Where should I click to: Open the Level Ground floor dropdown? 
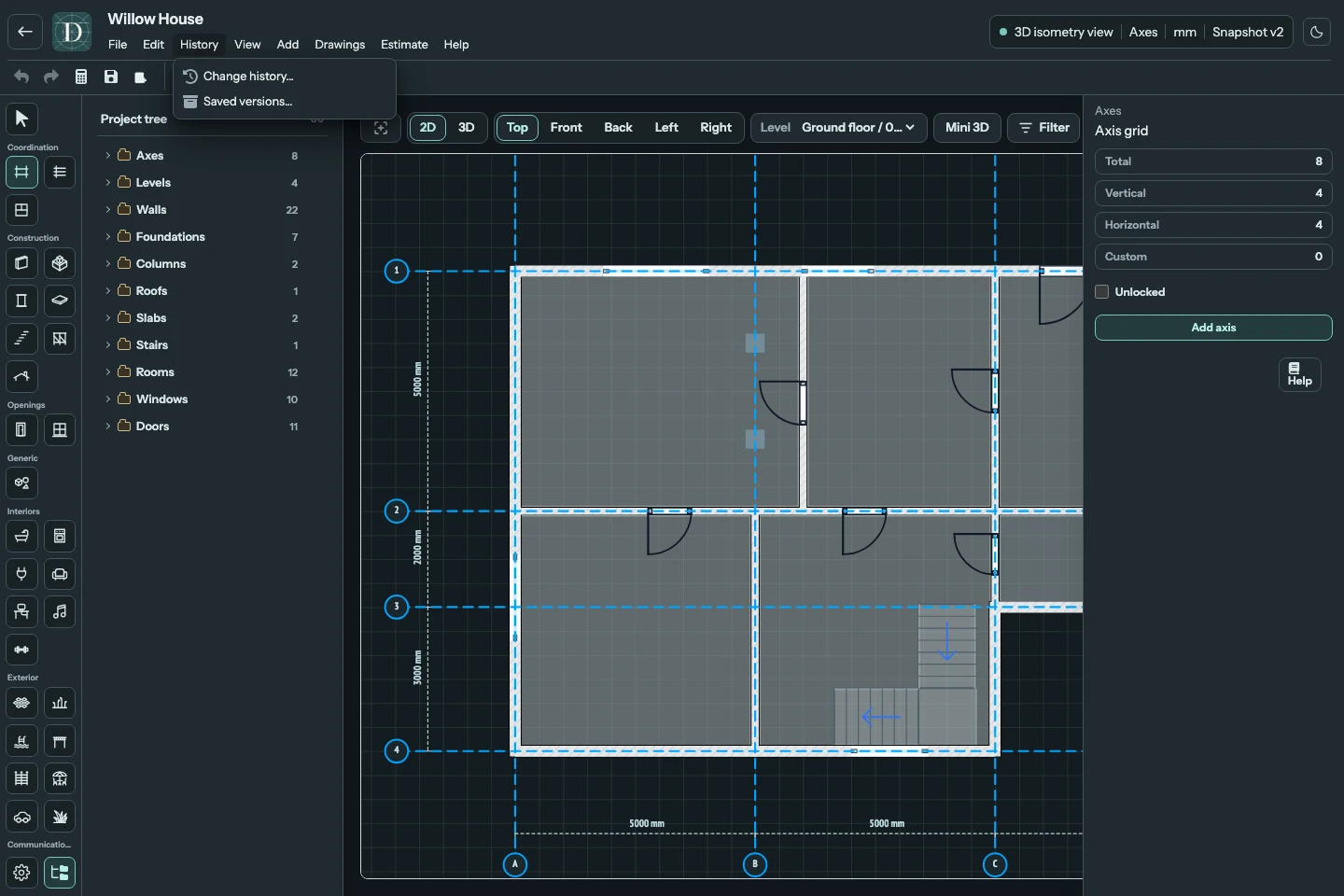click(839, 128)
